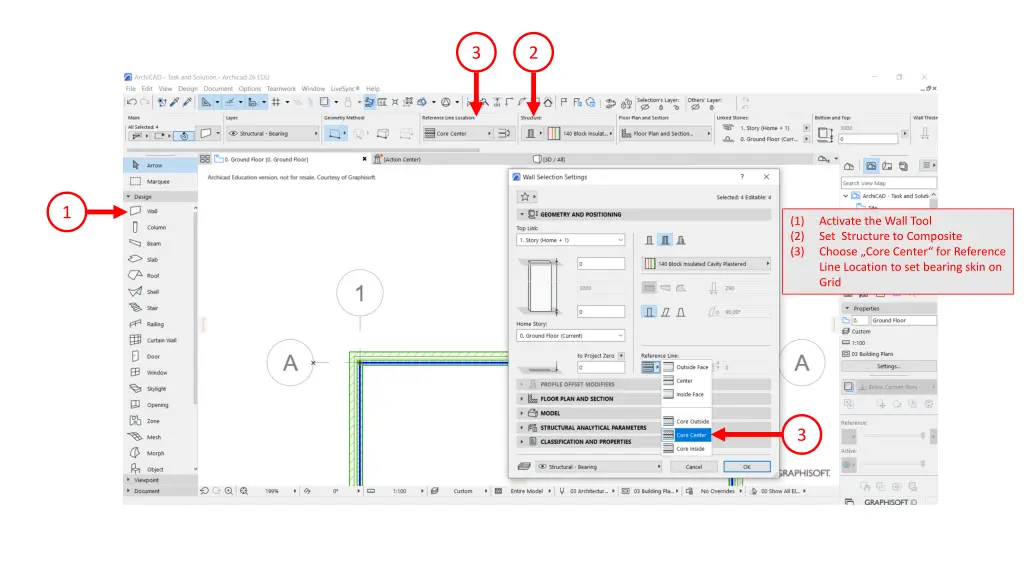Select Core Inside reference line option
Viewport: 1024px width, 576px height.
point(686,449)
